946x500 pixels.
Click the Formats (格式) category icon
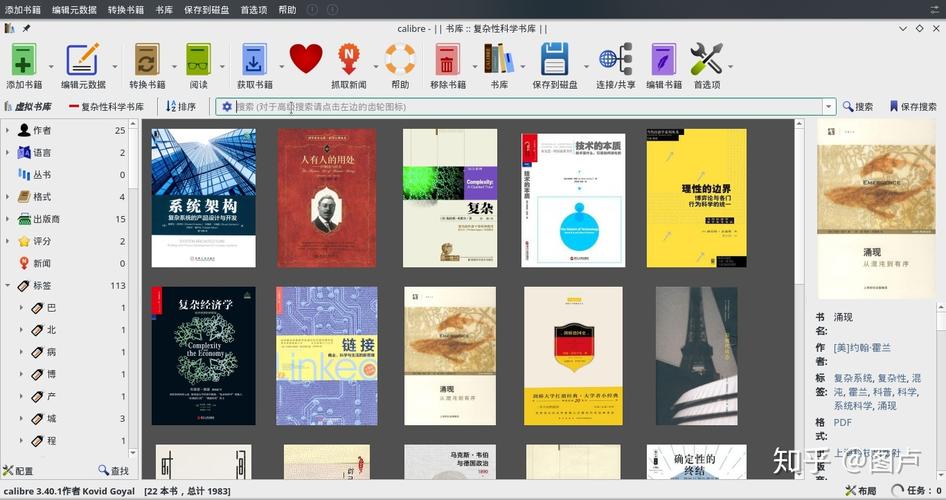pyautogui.click(x=24, y=197)
